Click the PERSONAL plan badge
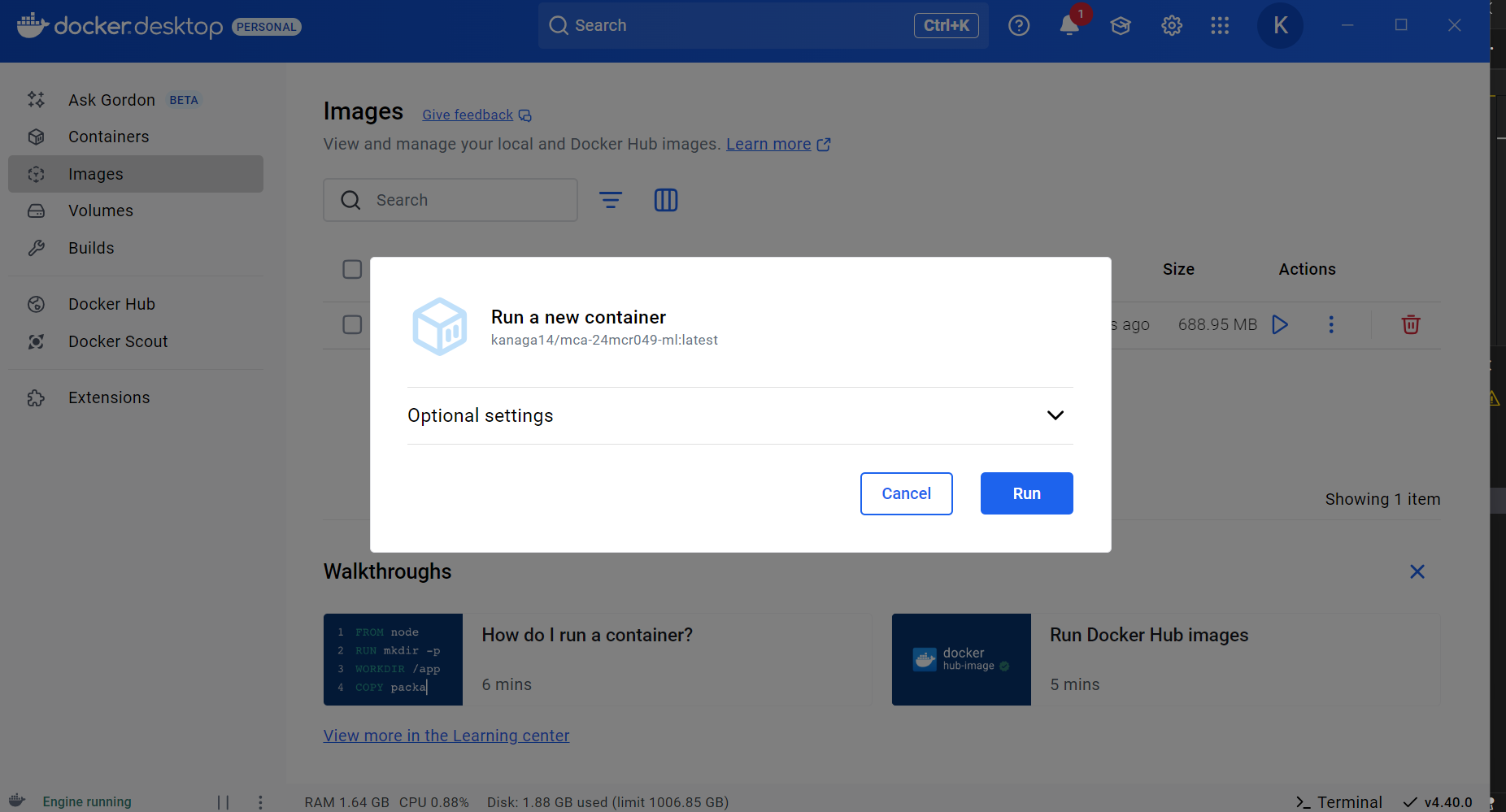This screenshot has width=1506, height=812. coord(267,27)
